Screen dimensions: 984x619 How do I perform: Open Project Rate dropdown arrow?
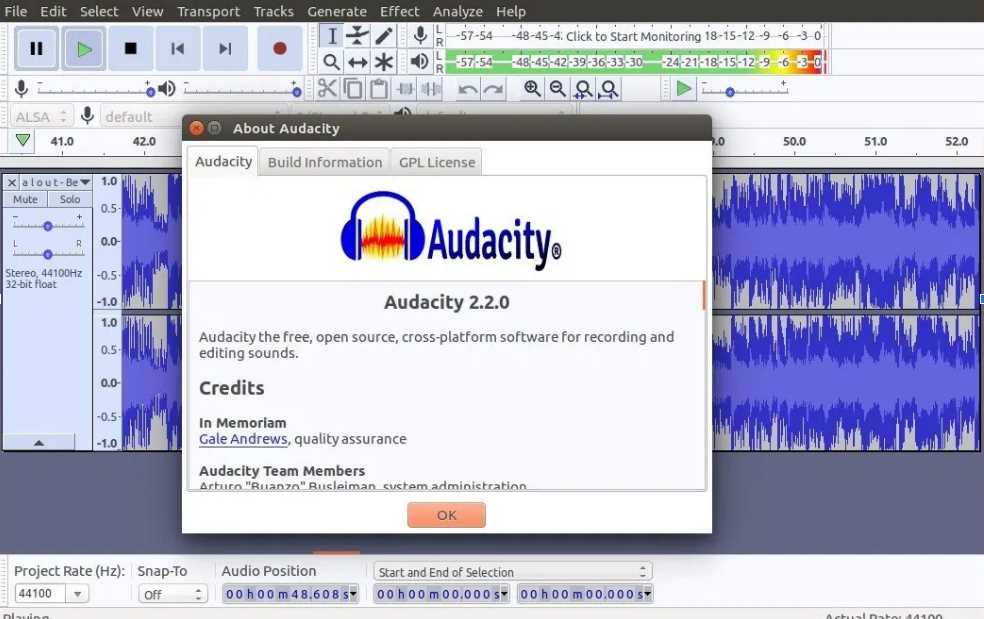[x=77, y=593]
